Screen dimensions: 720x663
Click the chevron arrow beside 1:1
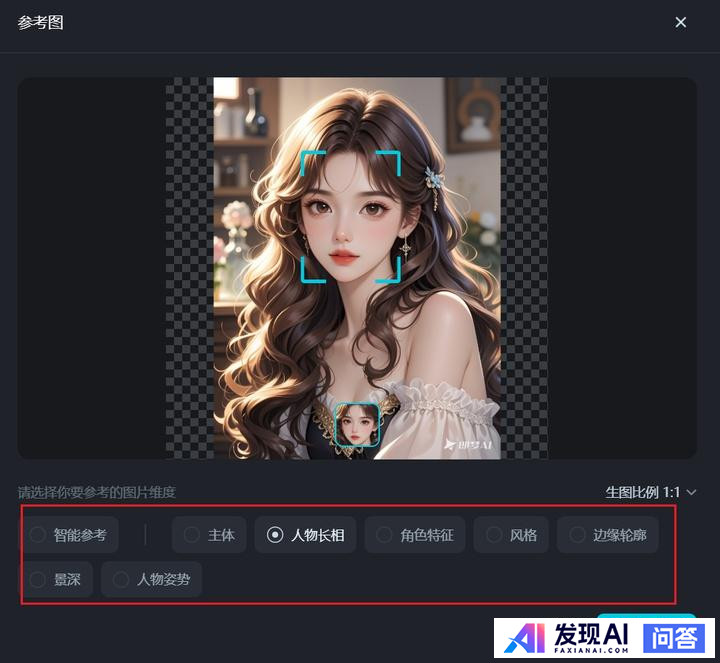(x=691, y=492)
